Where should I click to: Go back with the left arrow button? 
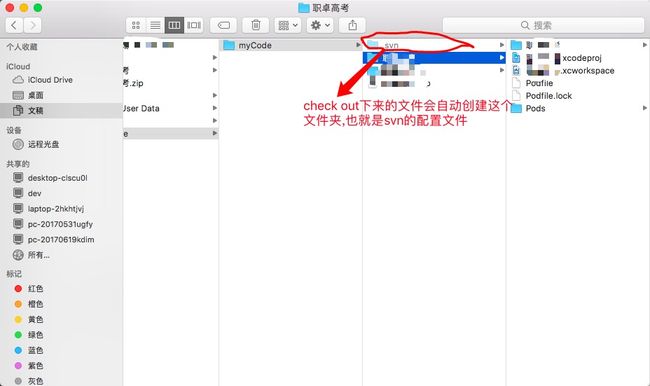pyautogui.click(x=14, y=25)
